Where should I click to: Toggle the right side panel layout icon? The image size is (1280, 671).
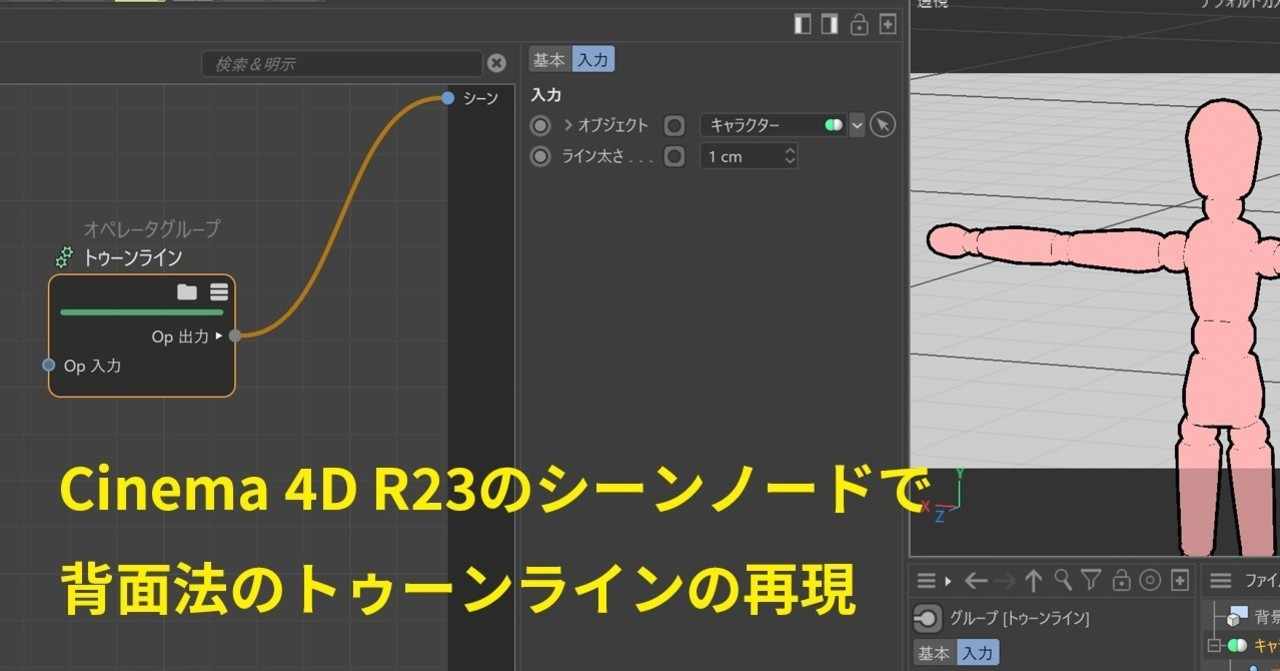(x=829, y=24)
